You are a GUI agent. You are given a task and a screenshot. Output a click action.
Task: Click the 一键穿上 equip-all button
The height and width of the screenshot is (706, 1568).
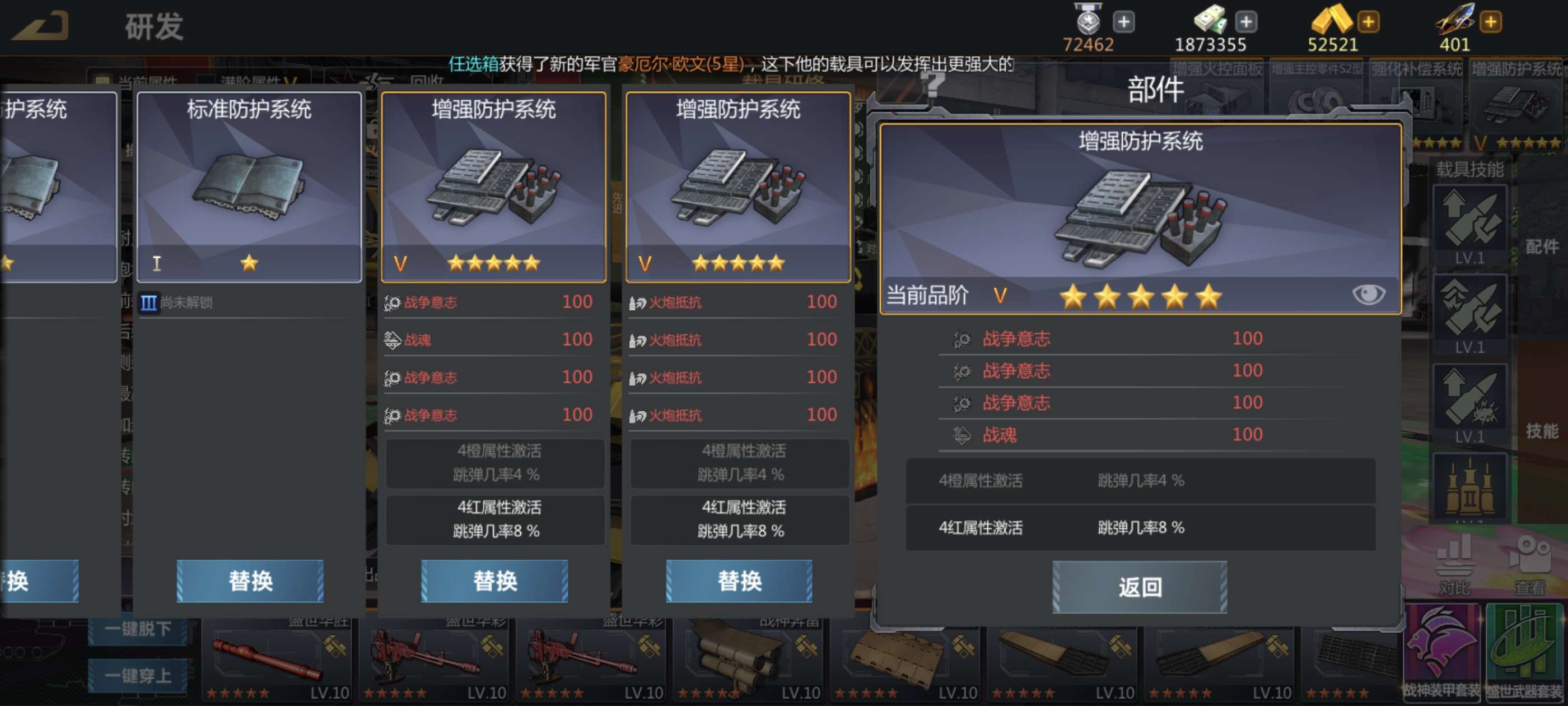[x=138, y=675]
